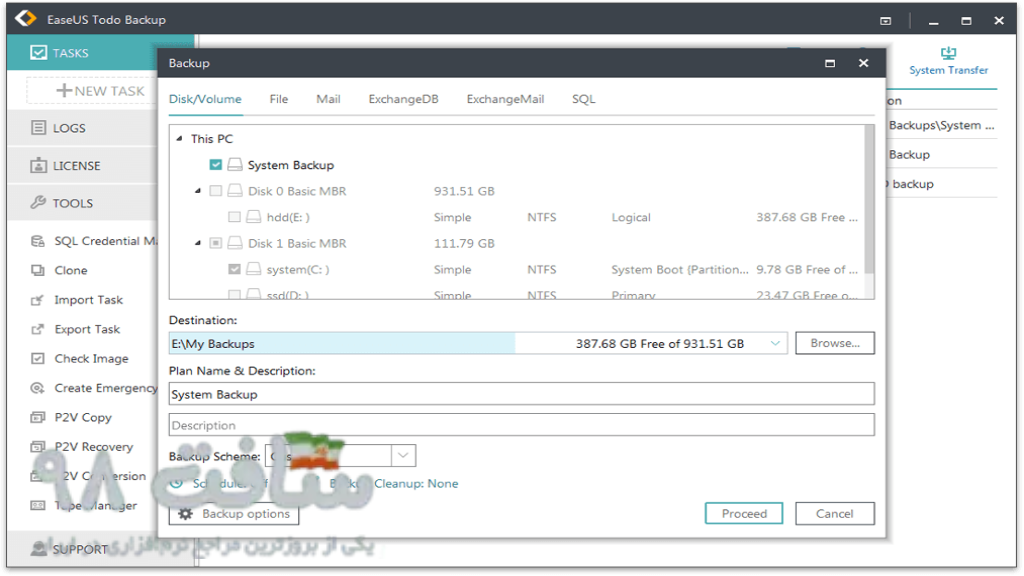Screen dimensions: 1024x576
Task: Click the Create Emergency Disk icon
Action: pos(38,388)
